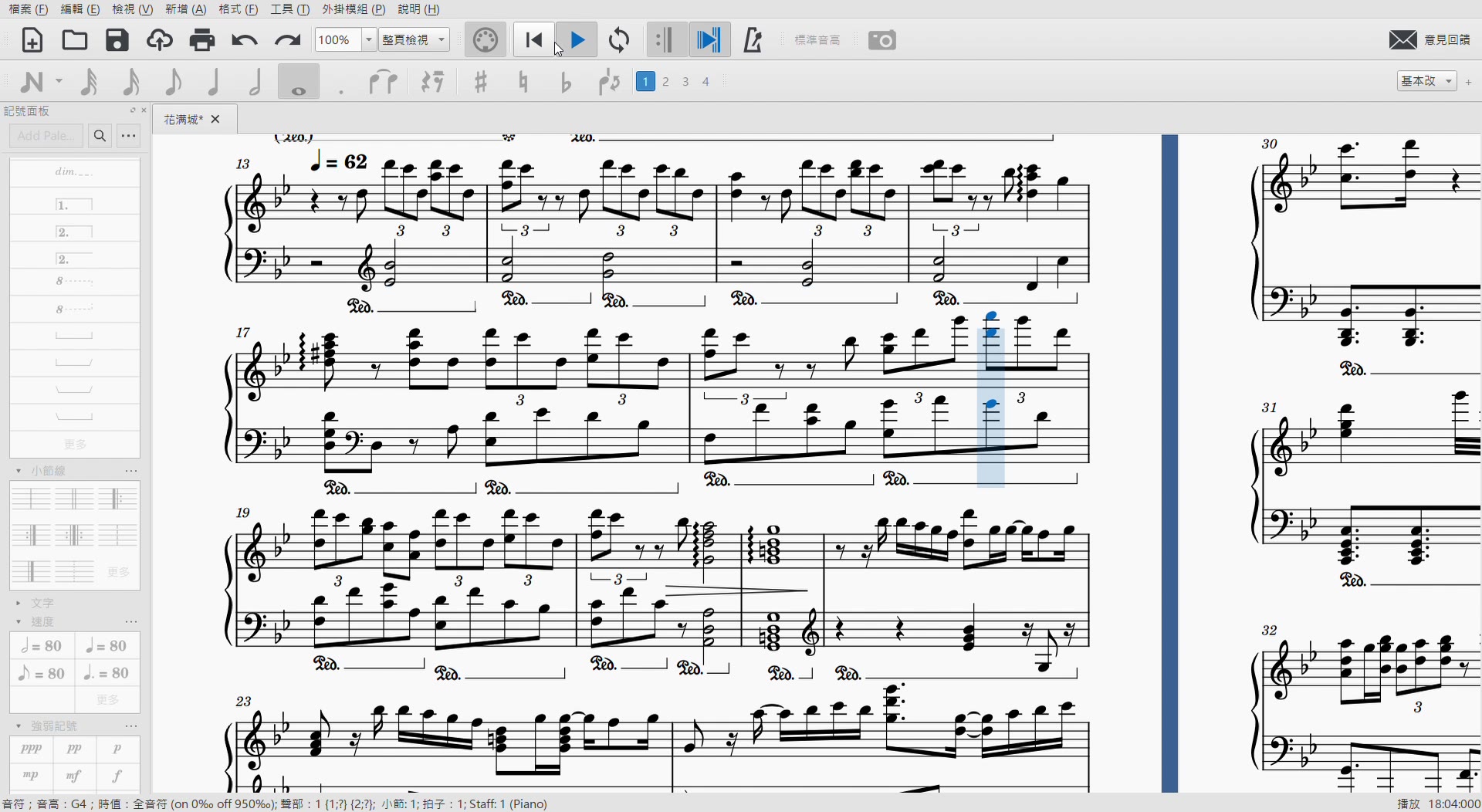Viewport: 1482px width, 812px height.
Task: Start playback with the Play button
Action: [x=577, y=40]
